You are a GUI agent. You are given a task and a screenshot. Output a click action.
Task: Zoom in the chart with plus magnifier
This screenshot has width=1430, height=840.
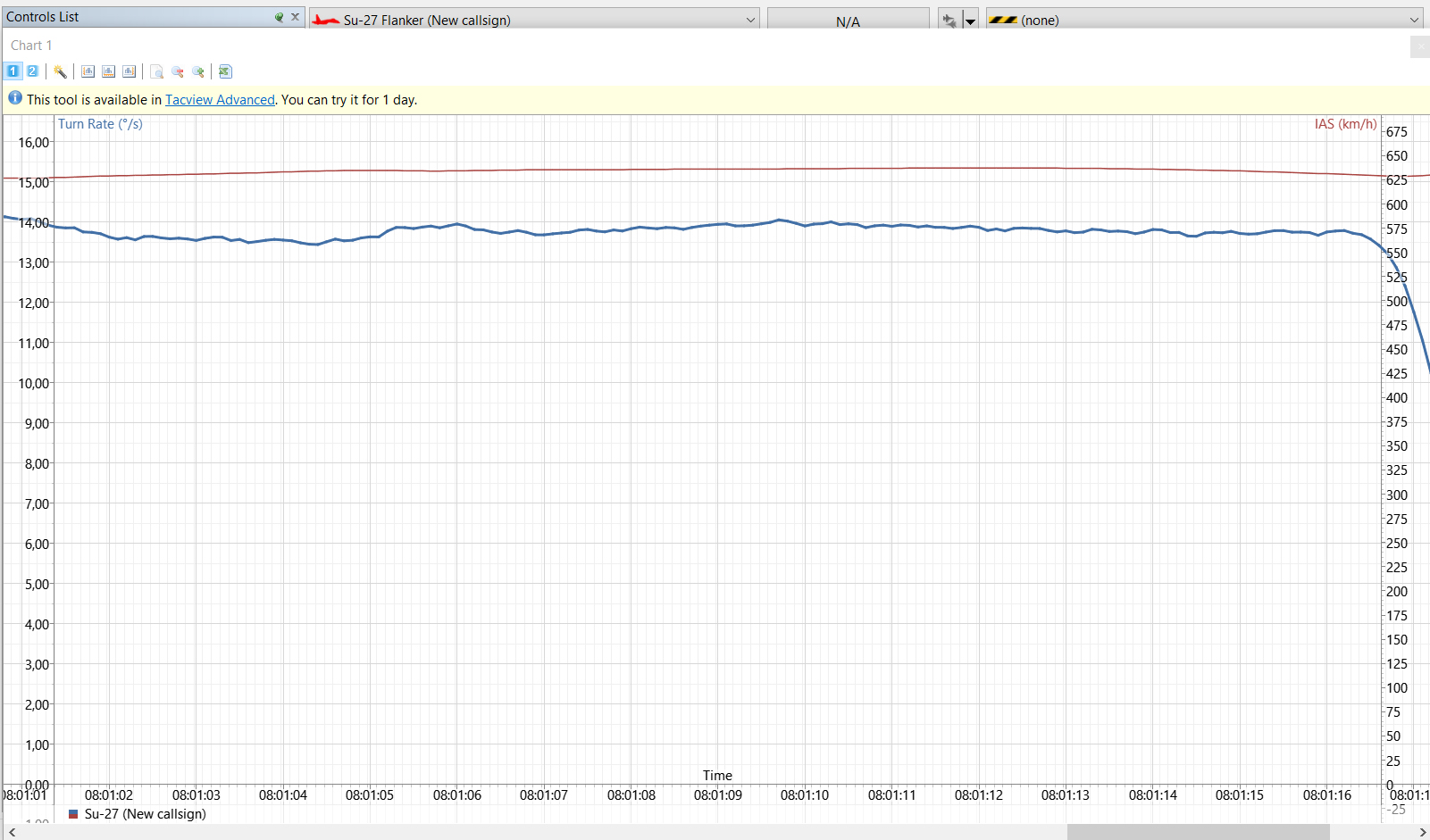(198, 71)
